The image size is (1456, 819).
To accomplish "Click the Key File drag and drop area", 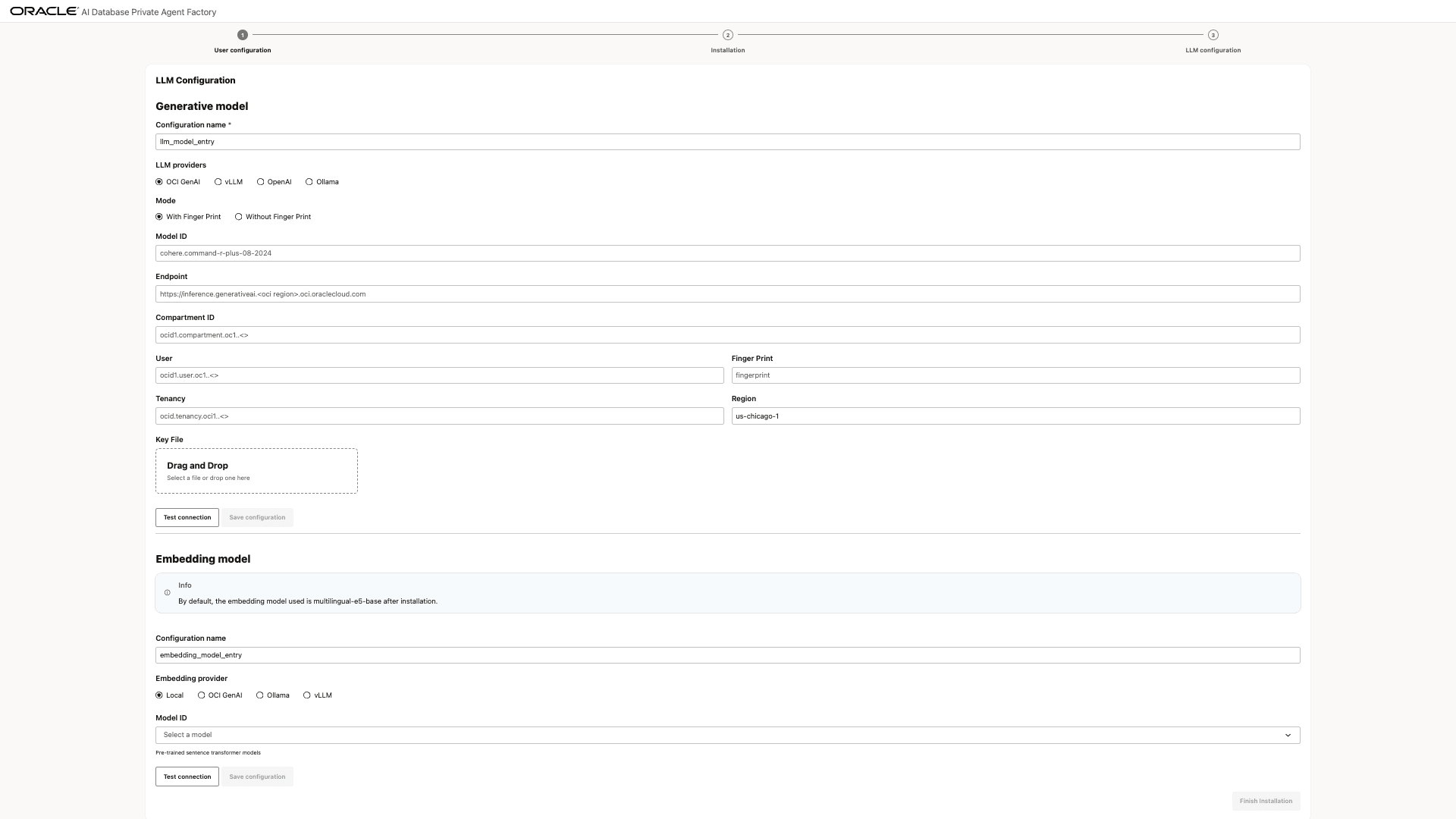I will (256, 471).
